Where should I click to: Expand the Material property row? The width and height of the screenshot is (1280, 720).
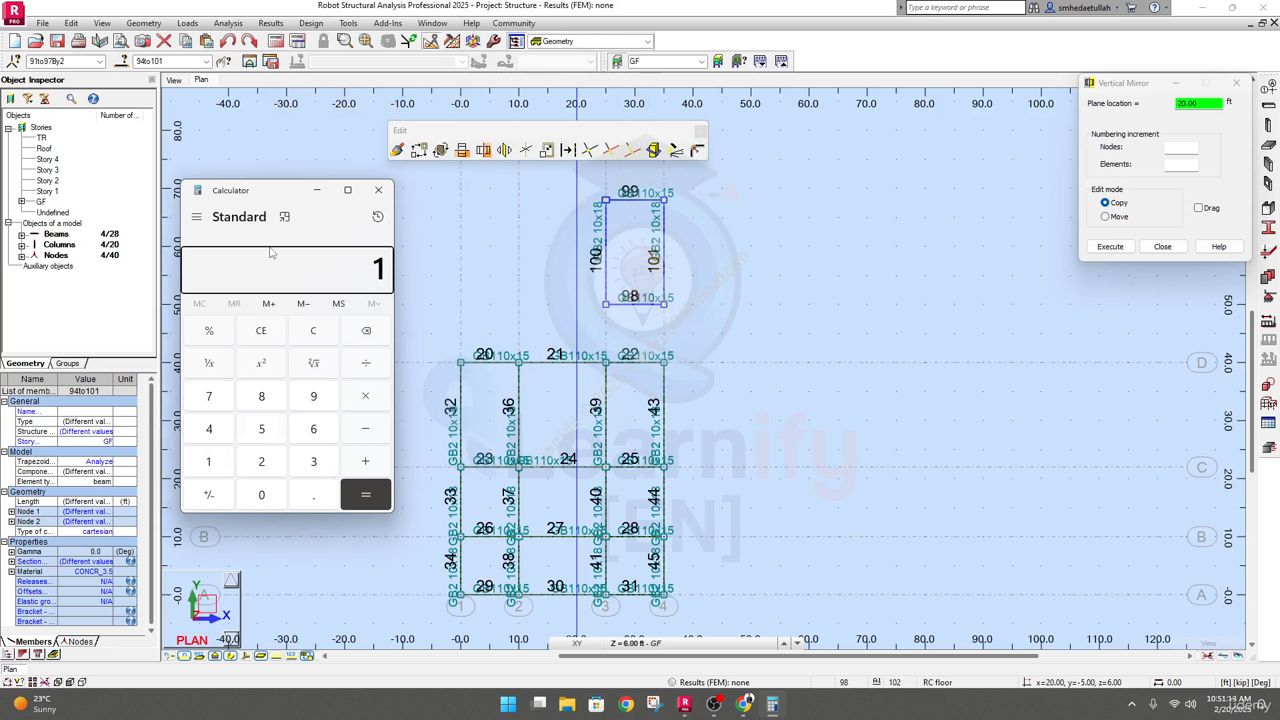click(11, 572)
